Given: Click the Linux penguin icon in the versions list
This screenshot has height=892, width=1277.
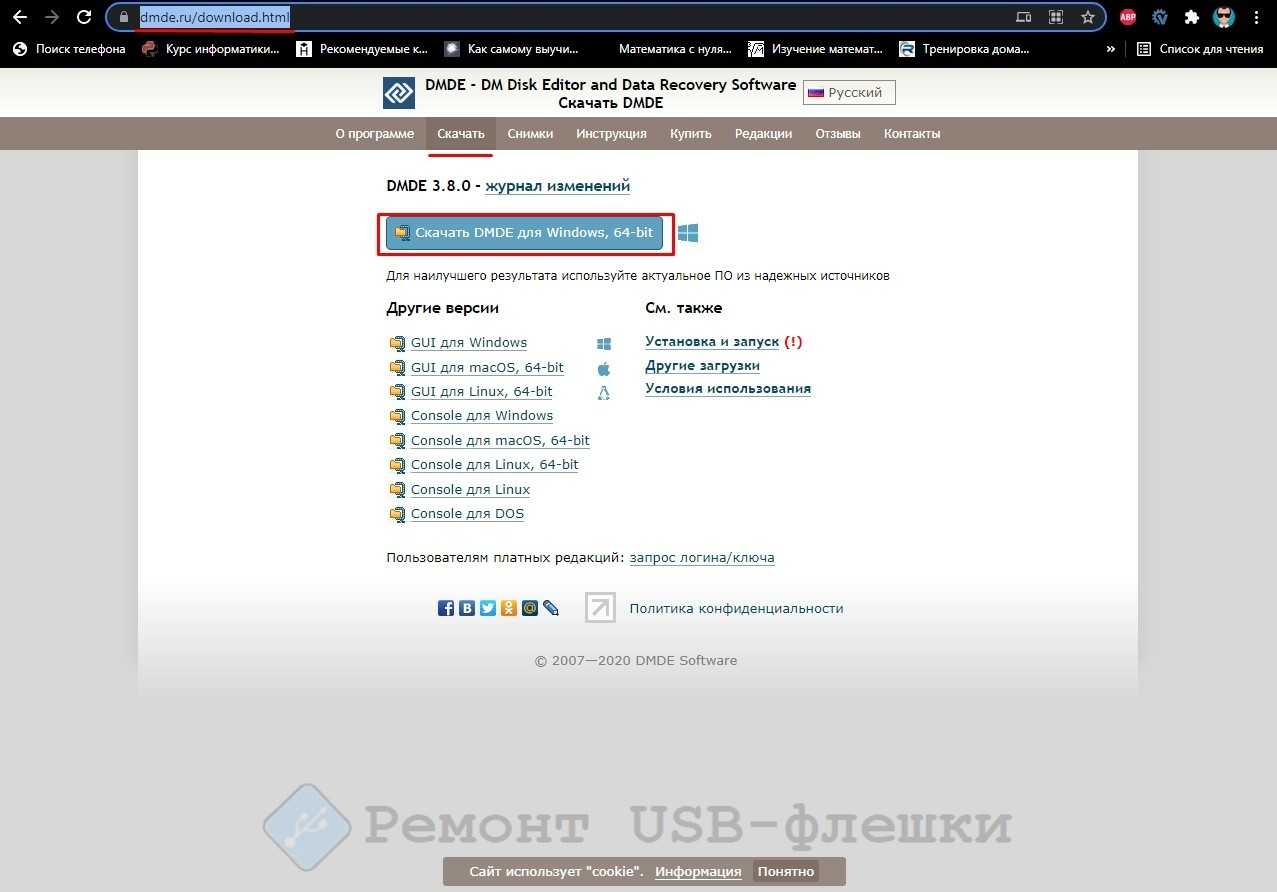Looking at the screenshot, I should coord(604,393).
